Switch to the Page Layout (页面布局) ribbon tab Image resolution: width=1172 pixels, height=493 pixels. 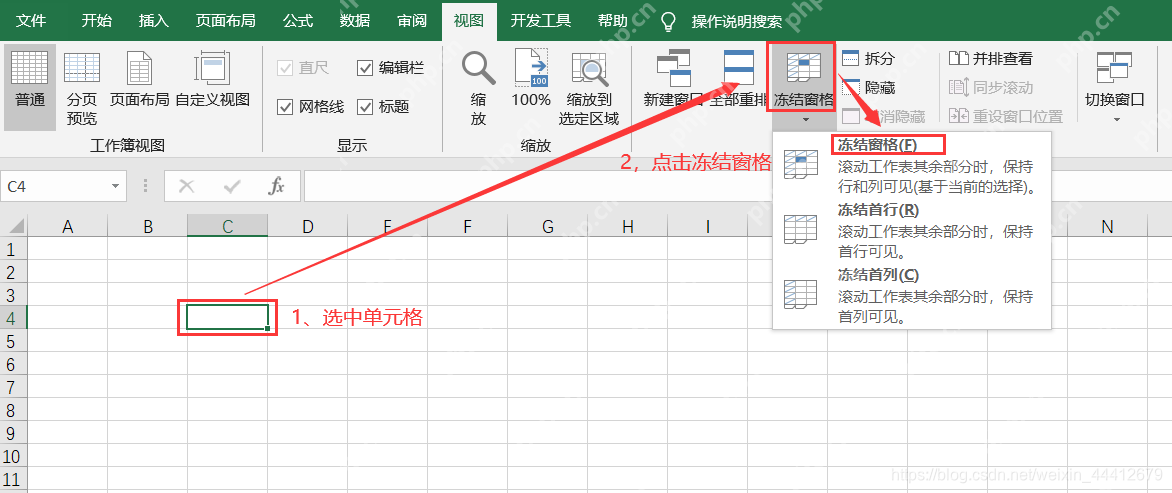225,21
